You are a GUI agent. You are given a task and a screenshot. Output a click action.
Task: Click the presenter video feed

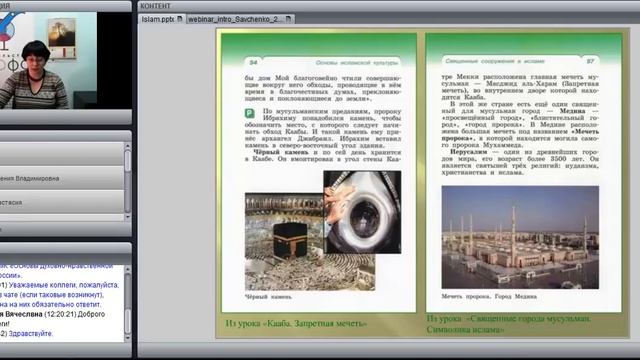48,60
